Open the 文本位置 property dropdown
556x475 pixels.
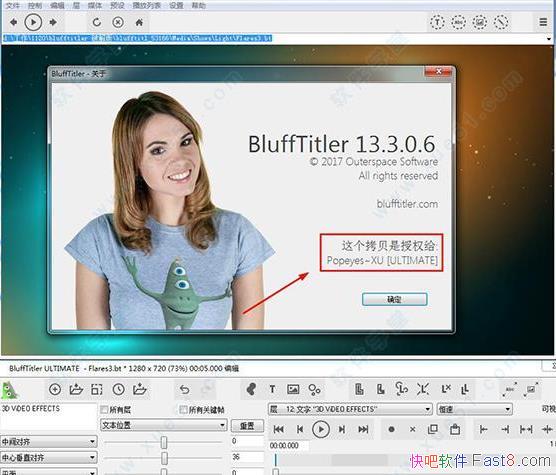tap(163, 425)
